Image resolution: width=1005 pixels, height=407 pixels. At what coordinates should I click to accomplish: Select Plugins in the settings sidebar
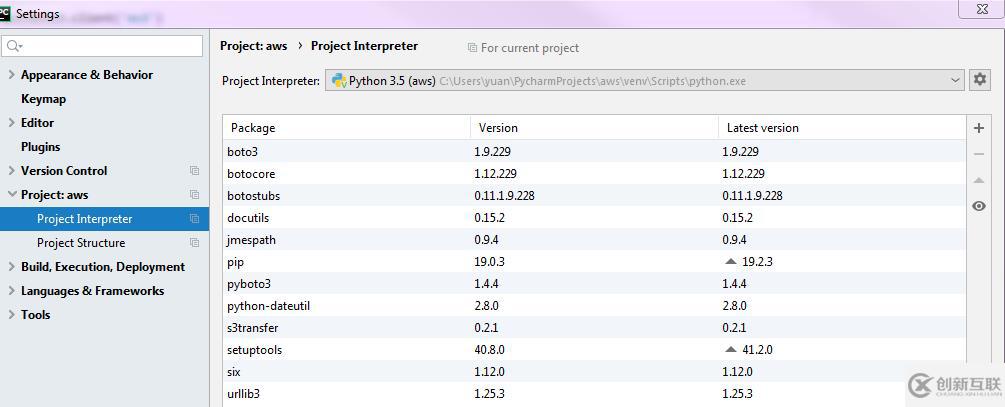tap(40, 147)
